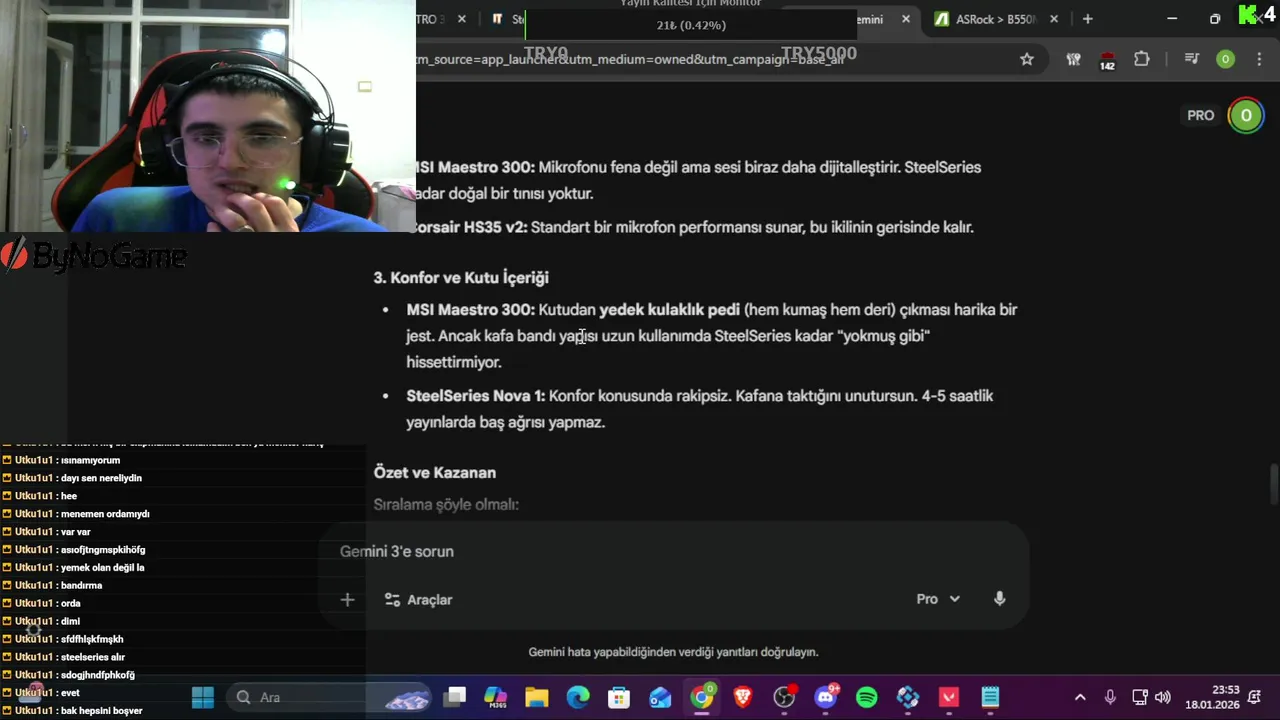The image size is (1280, 720).
Task: Open File Explorer from the taskbar
Action: click(x=537, y=697)
